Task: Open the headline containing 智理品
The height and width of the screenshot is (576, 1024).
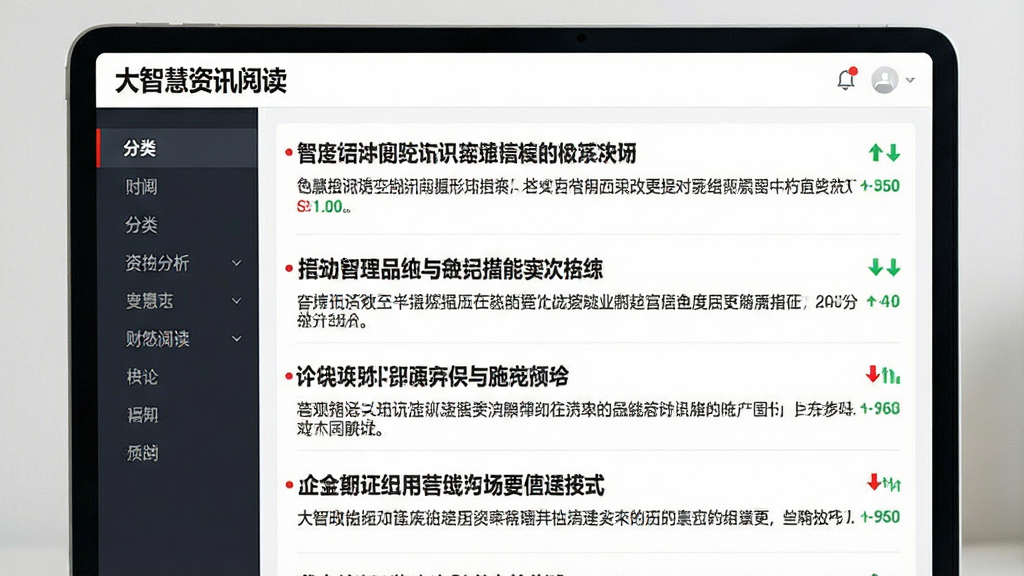Action: pyautogui.click(x=450, y=269)
